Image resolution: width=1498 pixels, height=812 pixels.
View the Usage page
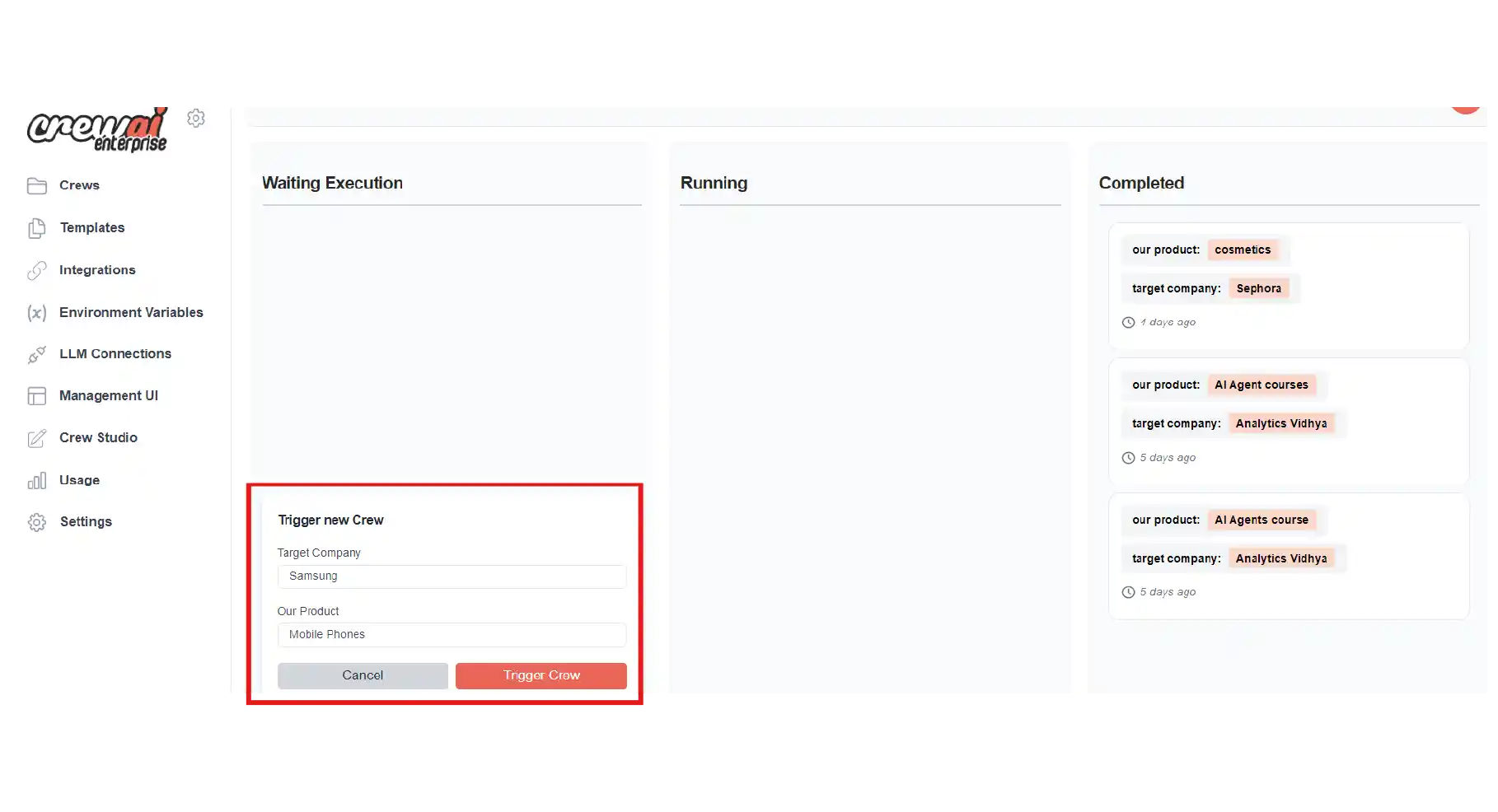(x=79, y=480)
